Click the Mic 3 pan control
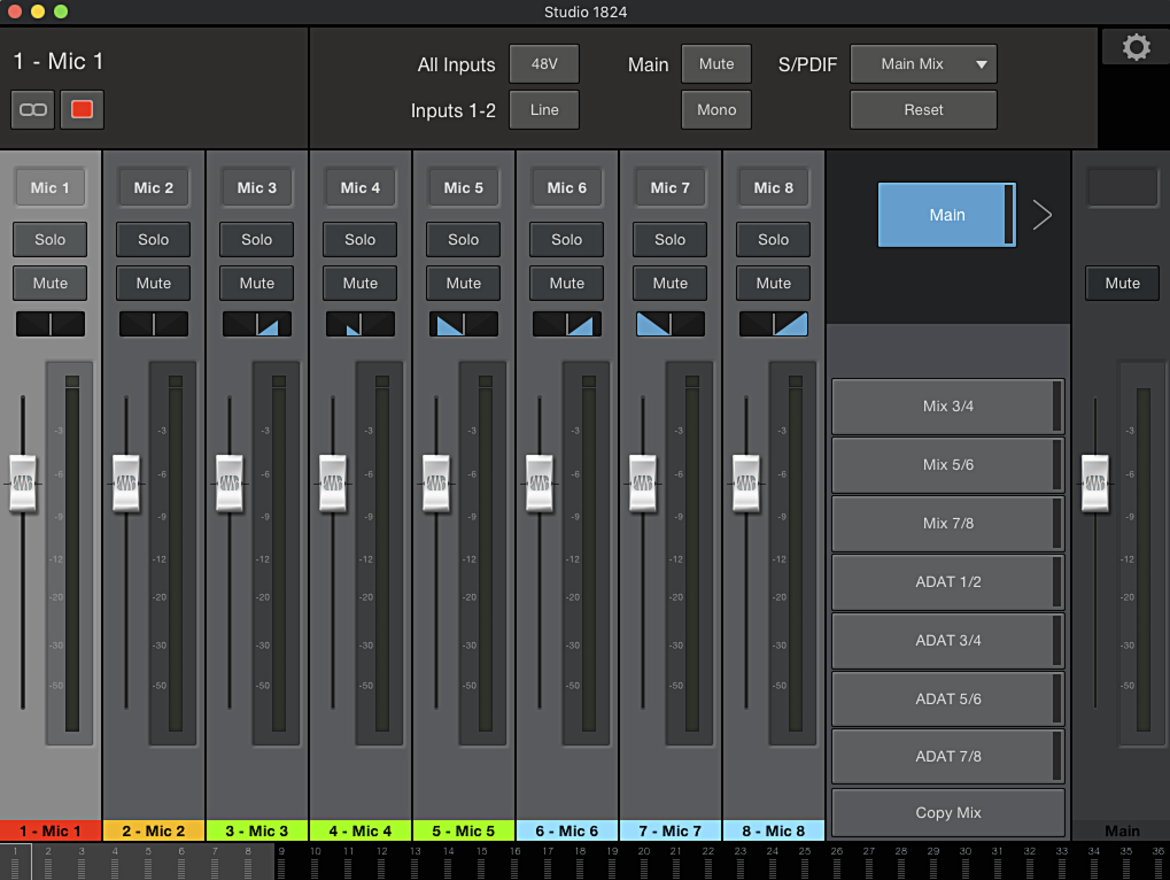Image resolution: width=1170 pixels, height=880 pixels. [x=257, y=324]
